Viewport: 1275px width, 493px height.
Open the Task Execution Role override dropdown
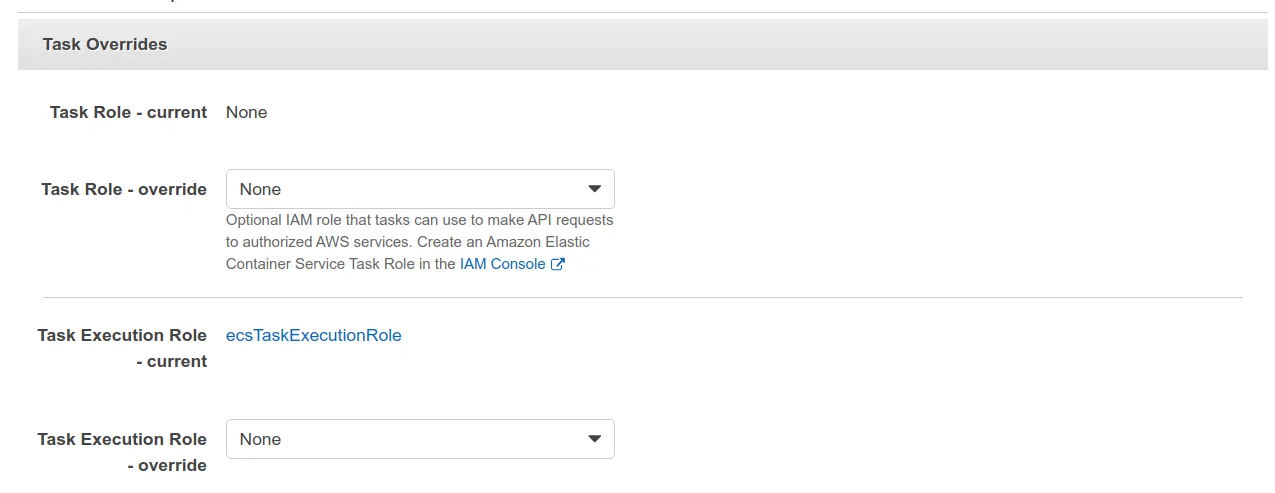[x=420, y=439]
